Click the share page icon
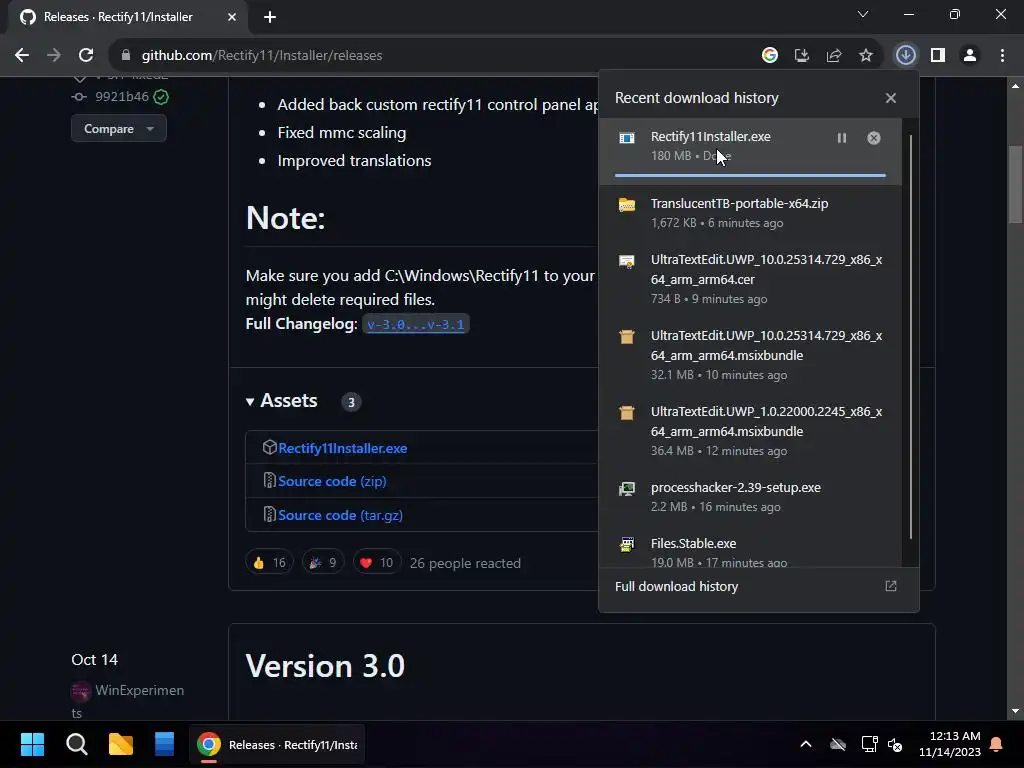The height and width of the screenshot is (768, 1024). 833,55
